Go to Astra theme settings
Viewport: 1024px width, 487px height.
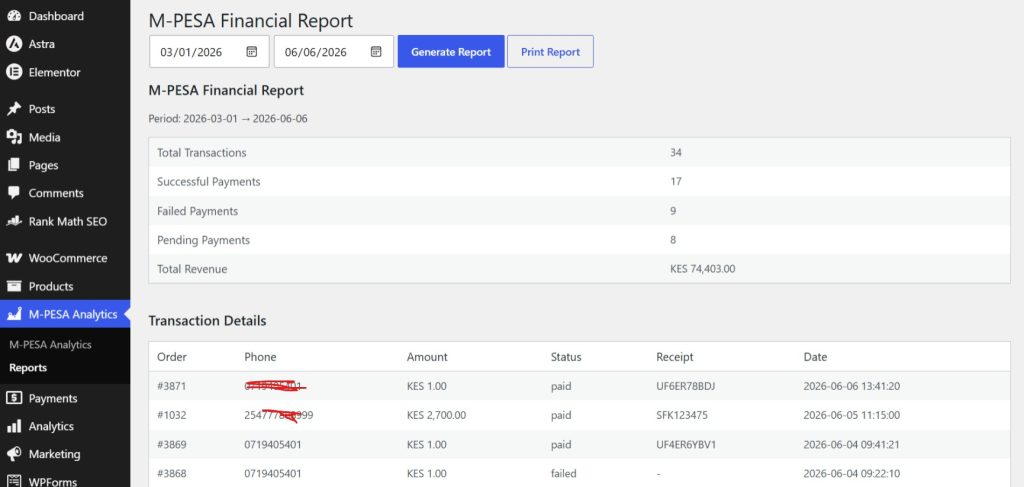pos(42,44)
